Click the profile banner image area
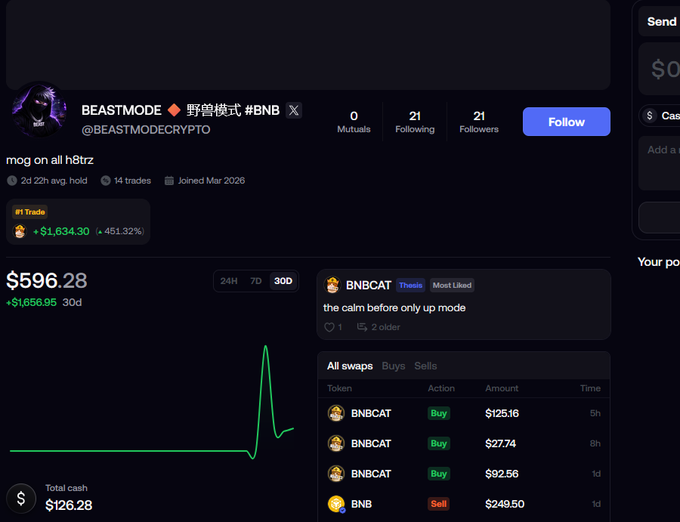This screenshot has width=680, height=522. (308, 45)
